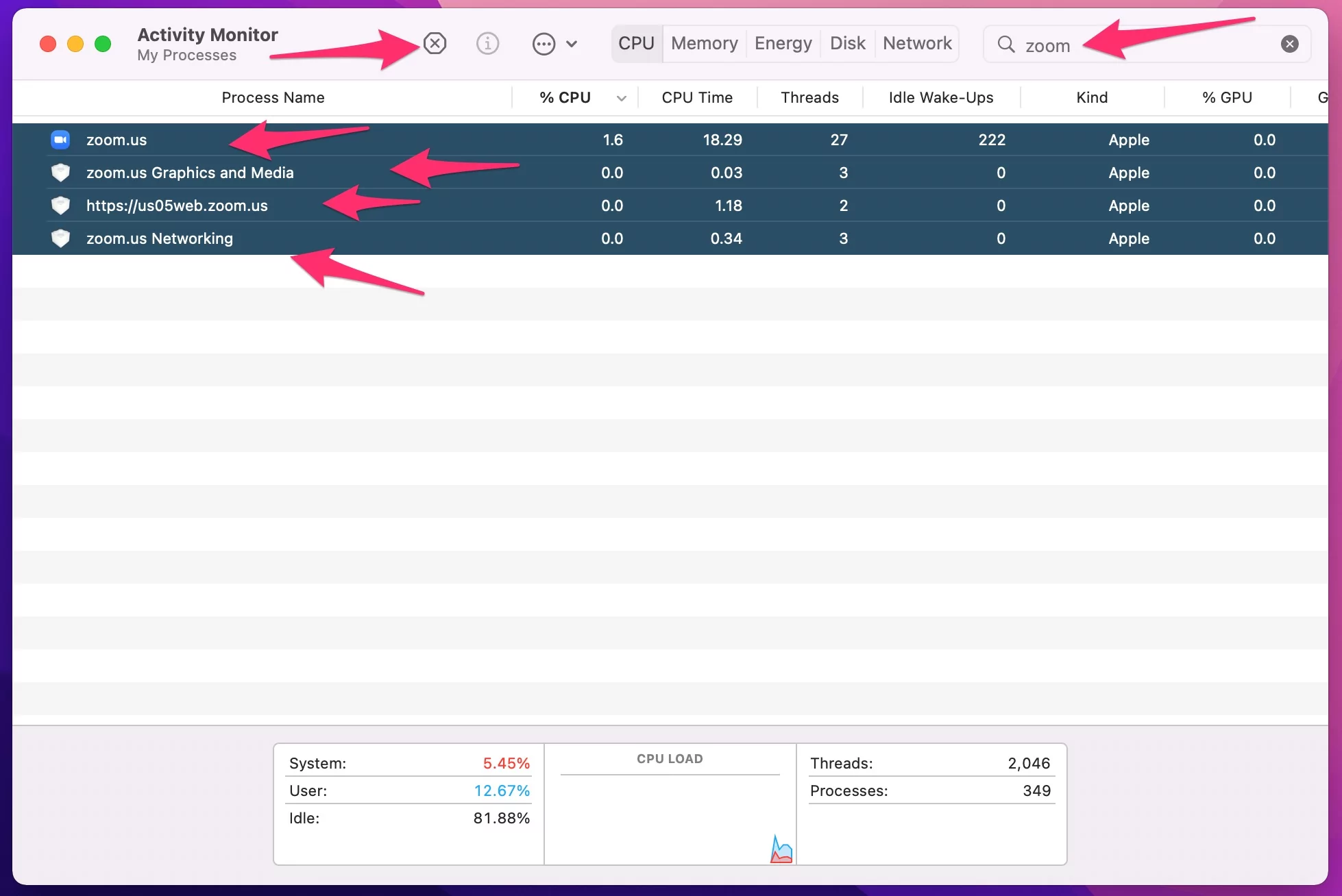Toggle the % CPU sort order arrow
This screenshot has width=1342, height=896.
click(x=622, y=98)
